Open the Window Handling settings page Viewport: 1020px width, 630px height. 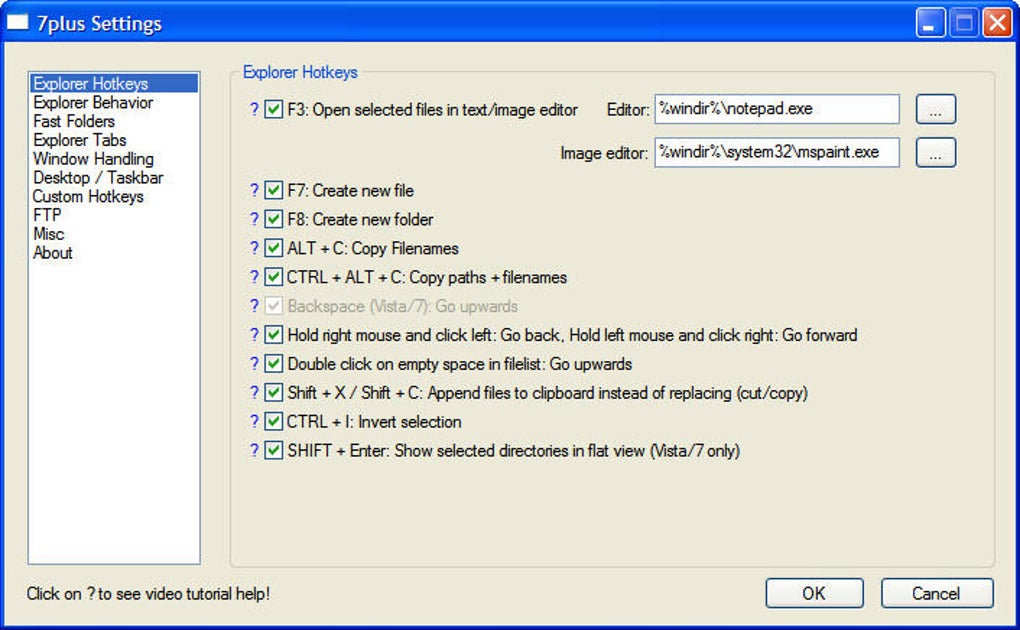pos(93,159)
